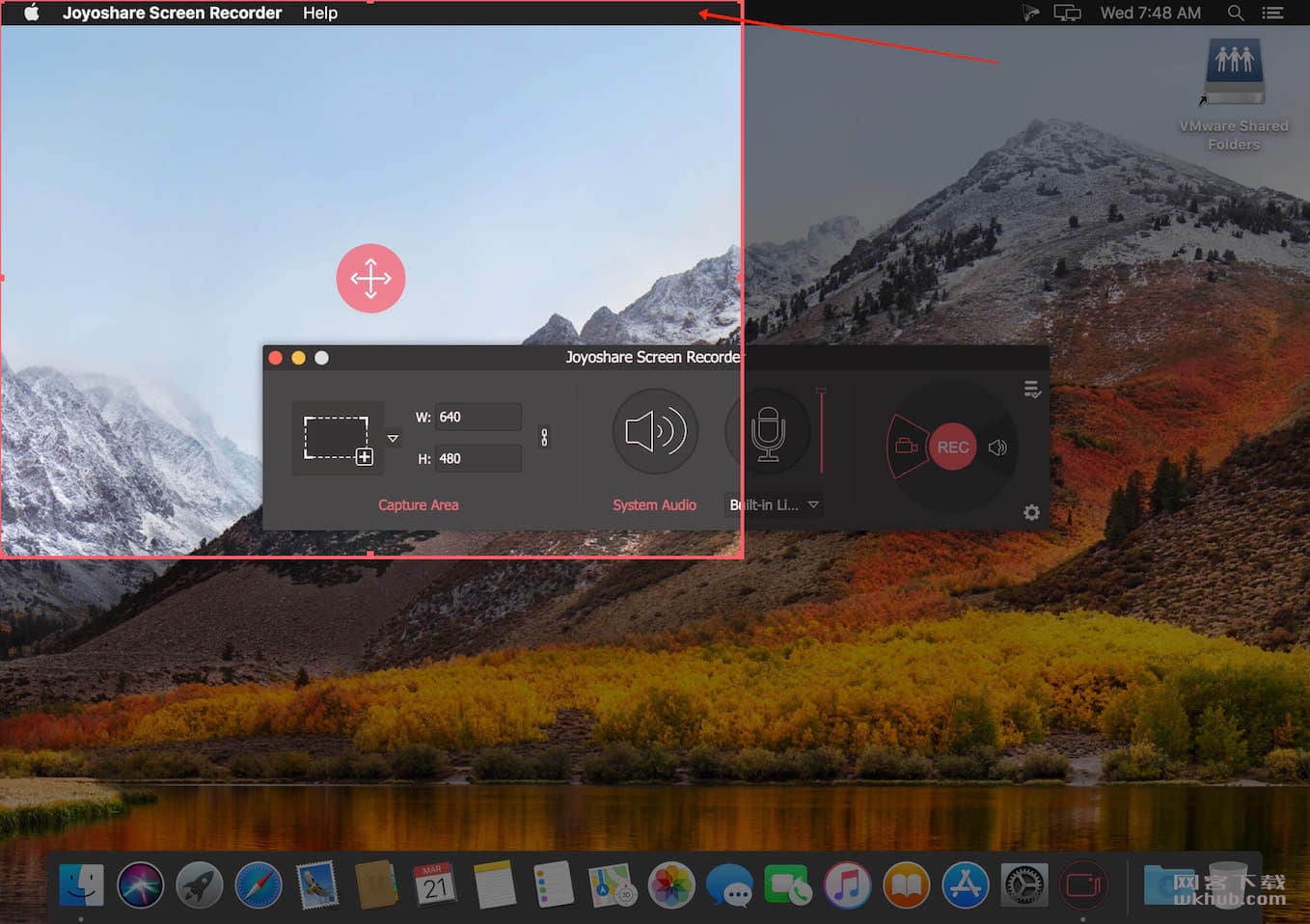Open the Apple menu
The width and height of the screenshot is (1310, 924).
coord(32,13)
